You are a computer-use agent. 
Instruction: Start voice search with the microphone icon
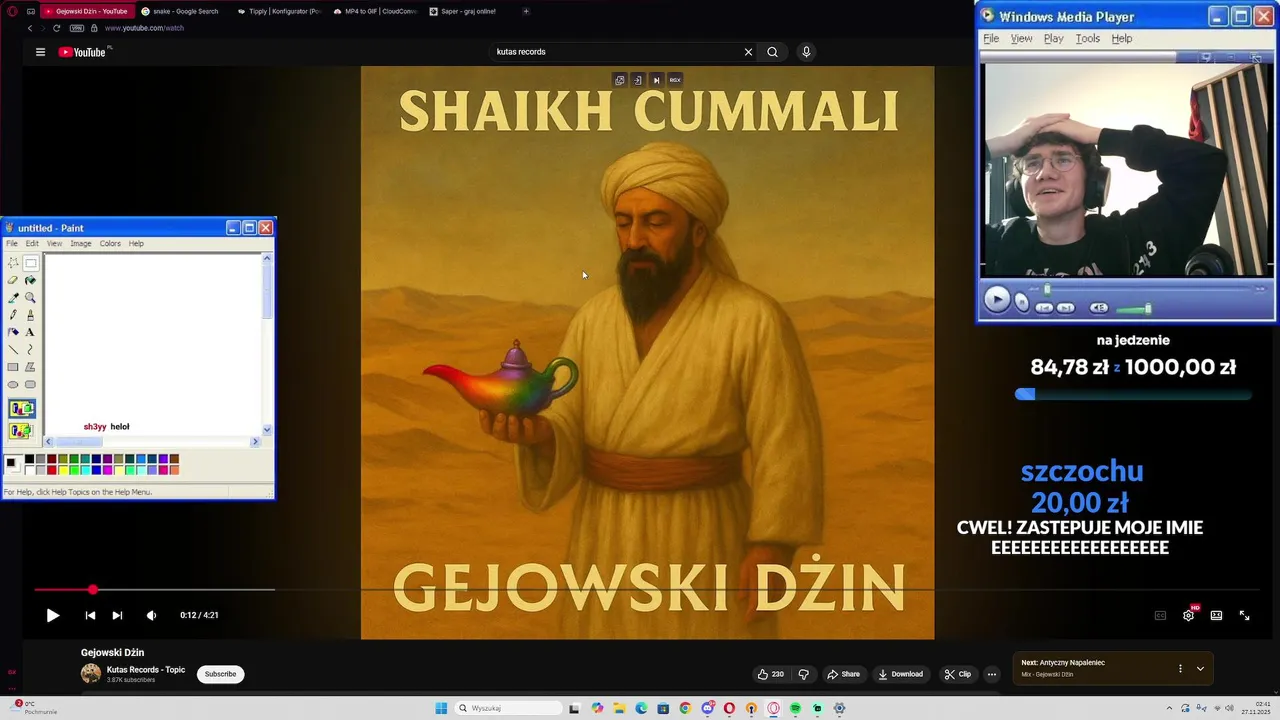[806, 52]
